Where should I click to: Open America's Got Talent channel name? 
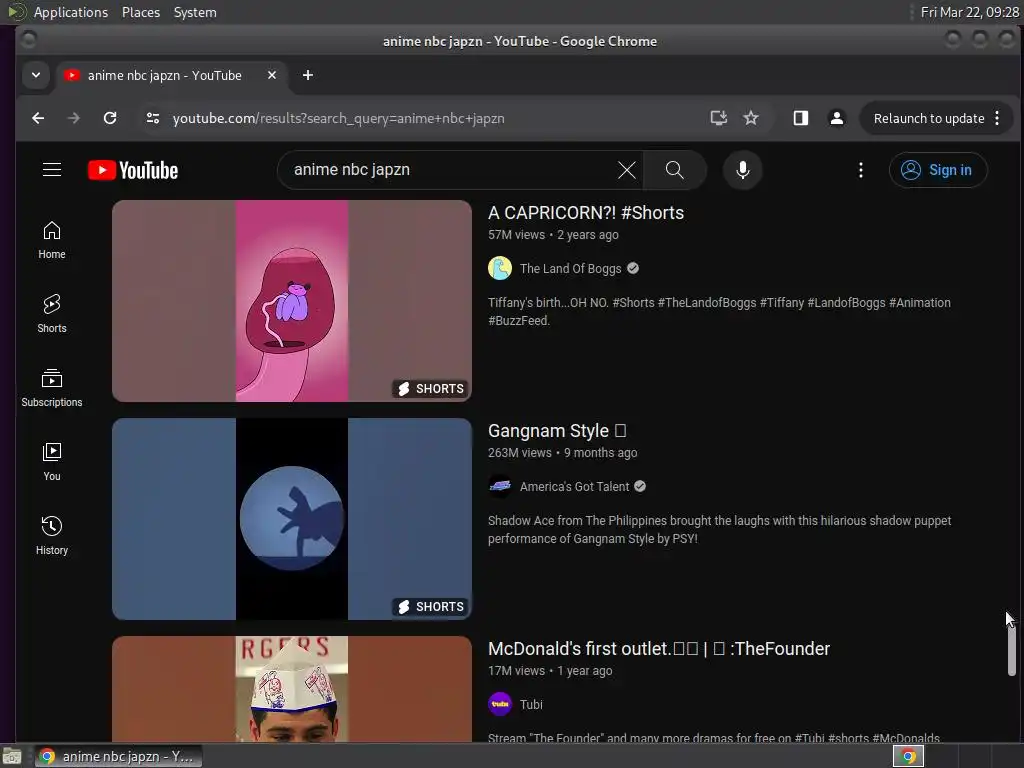coord(575,487)
